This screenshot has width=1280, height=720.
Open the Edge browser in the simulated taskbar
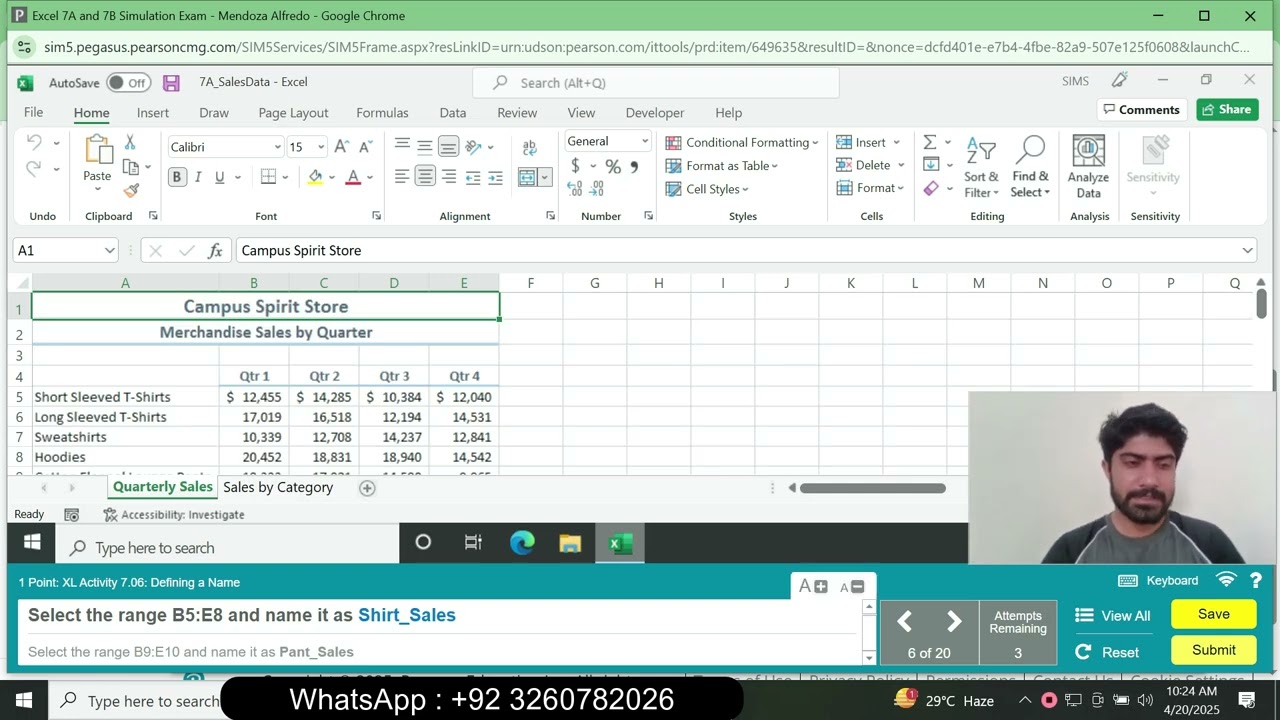point(522,544)
